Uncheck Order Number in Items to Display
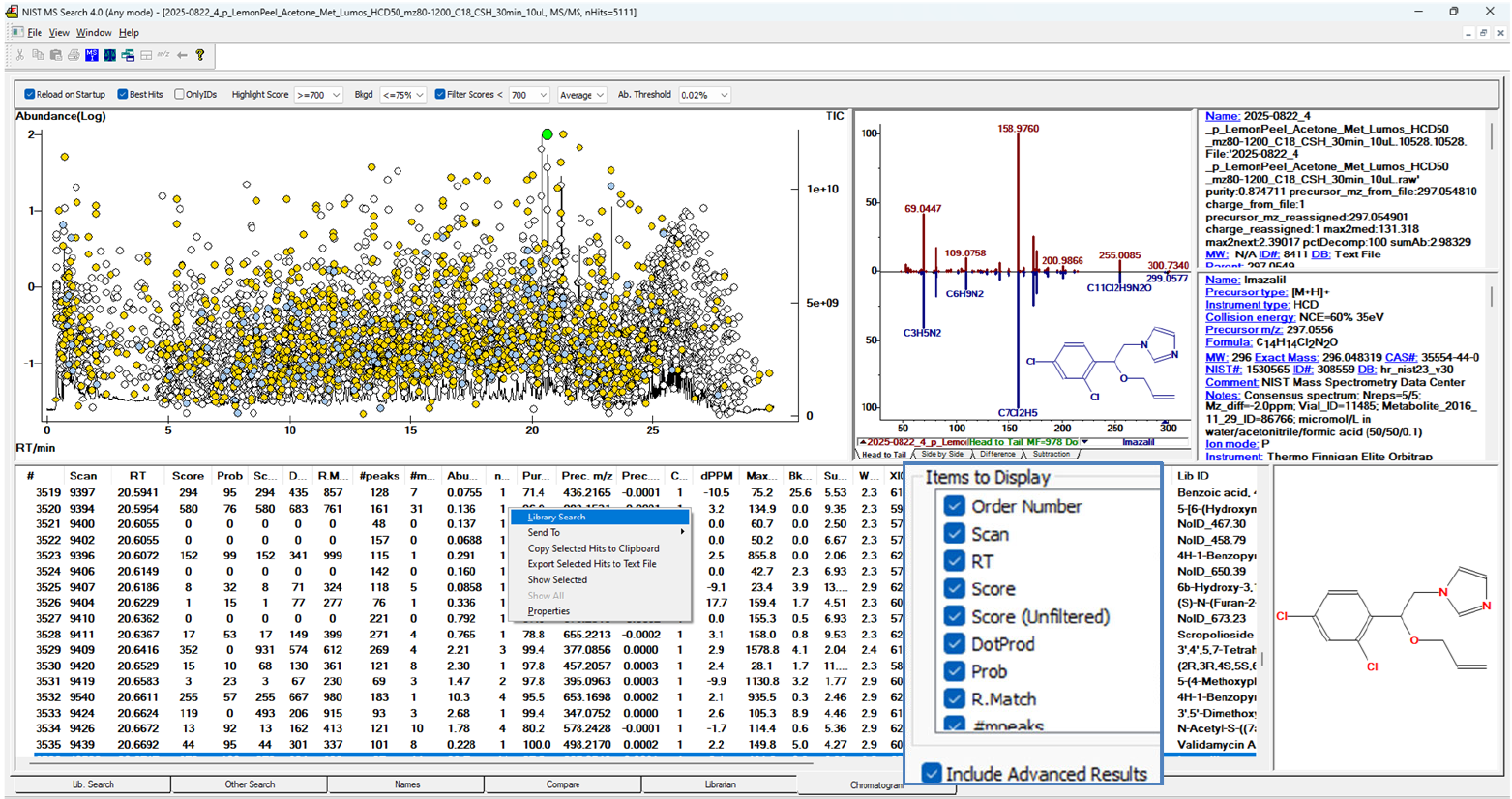 955,506
